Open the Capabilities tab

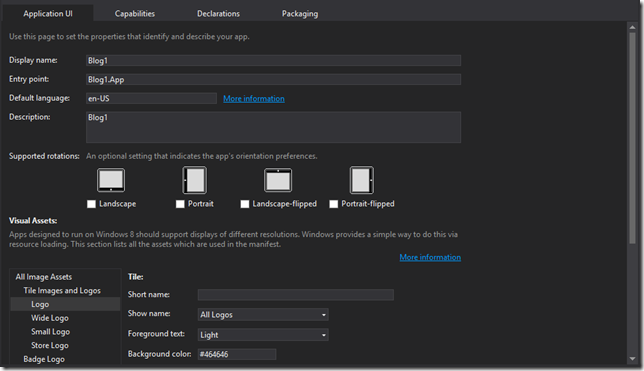pyautogui.click(x=135, y=14)
